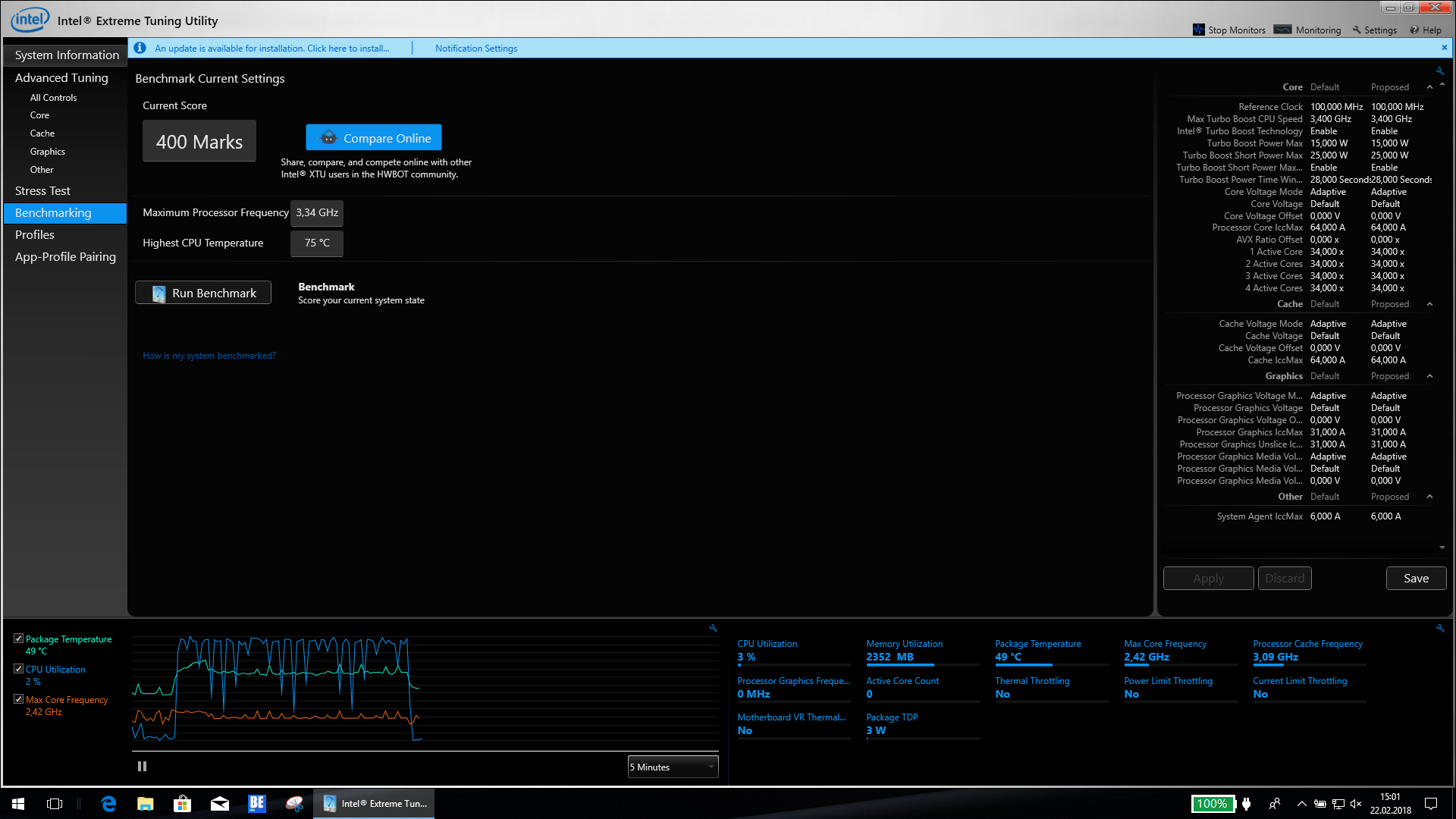1456x819 pixels.
Task: Open the 5 Minutes time range dropdown
Action: (x=673, y=767)
